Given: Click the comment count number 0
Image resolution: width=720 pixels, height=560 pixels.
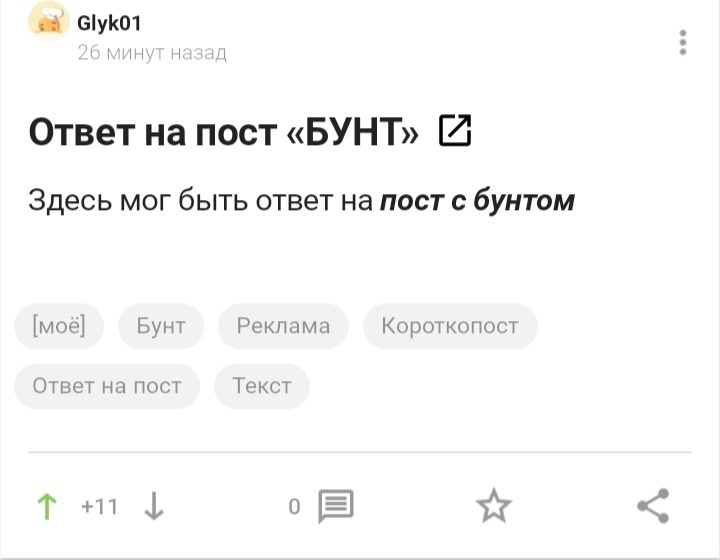Looking at the screenshot, I should tap(294, 507).
